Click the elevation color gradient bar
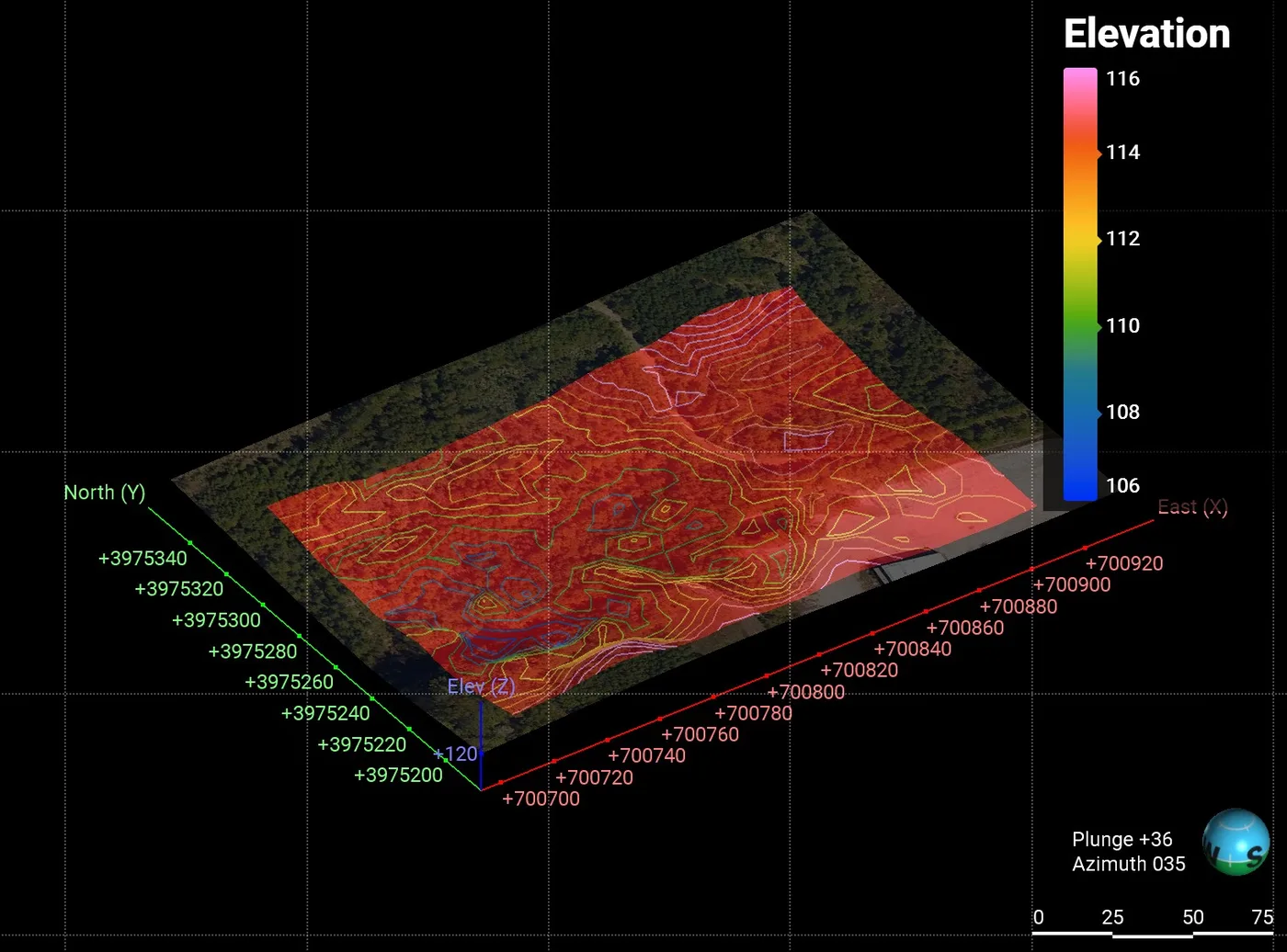 click(1080, 284)
